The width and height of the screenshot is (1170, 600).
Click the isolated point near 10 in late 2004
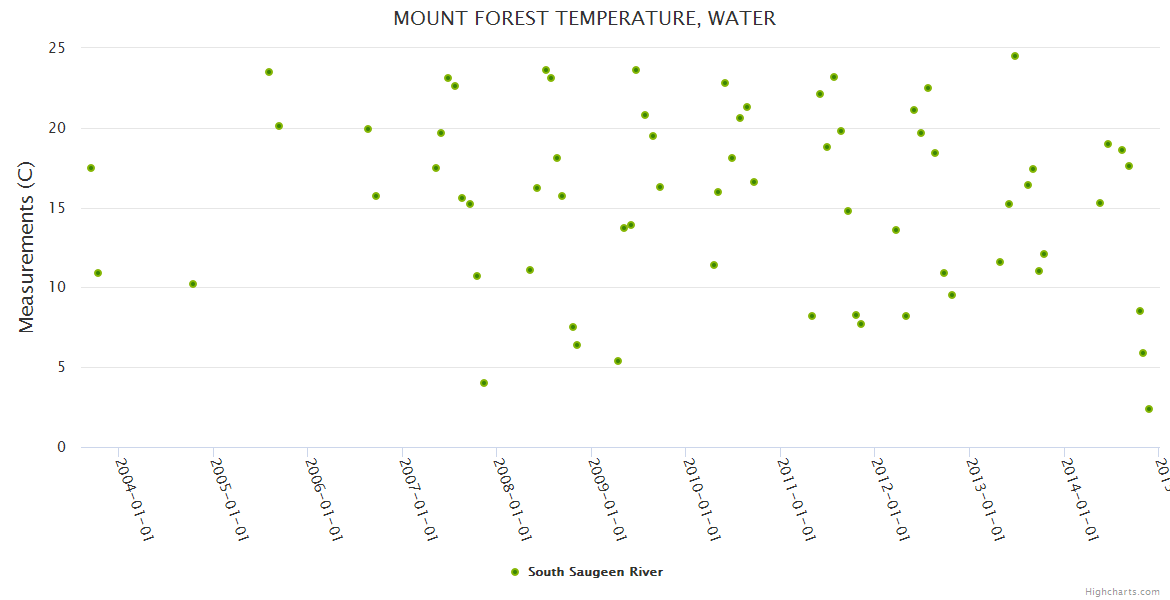(x=193, y=284)
